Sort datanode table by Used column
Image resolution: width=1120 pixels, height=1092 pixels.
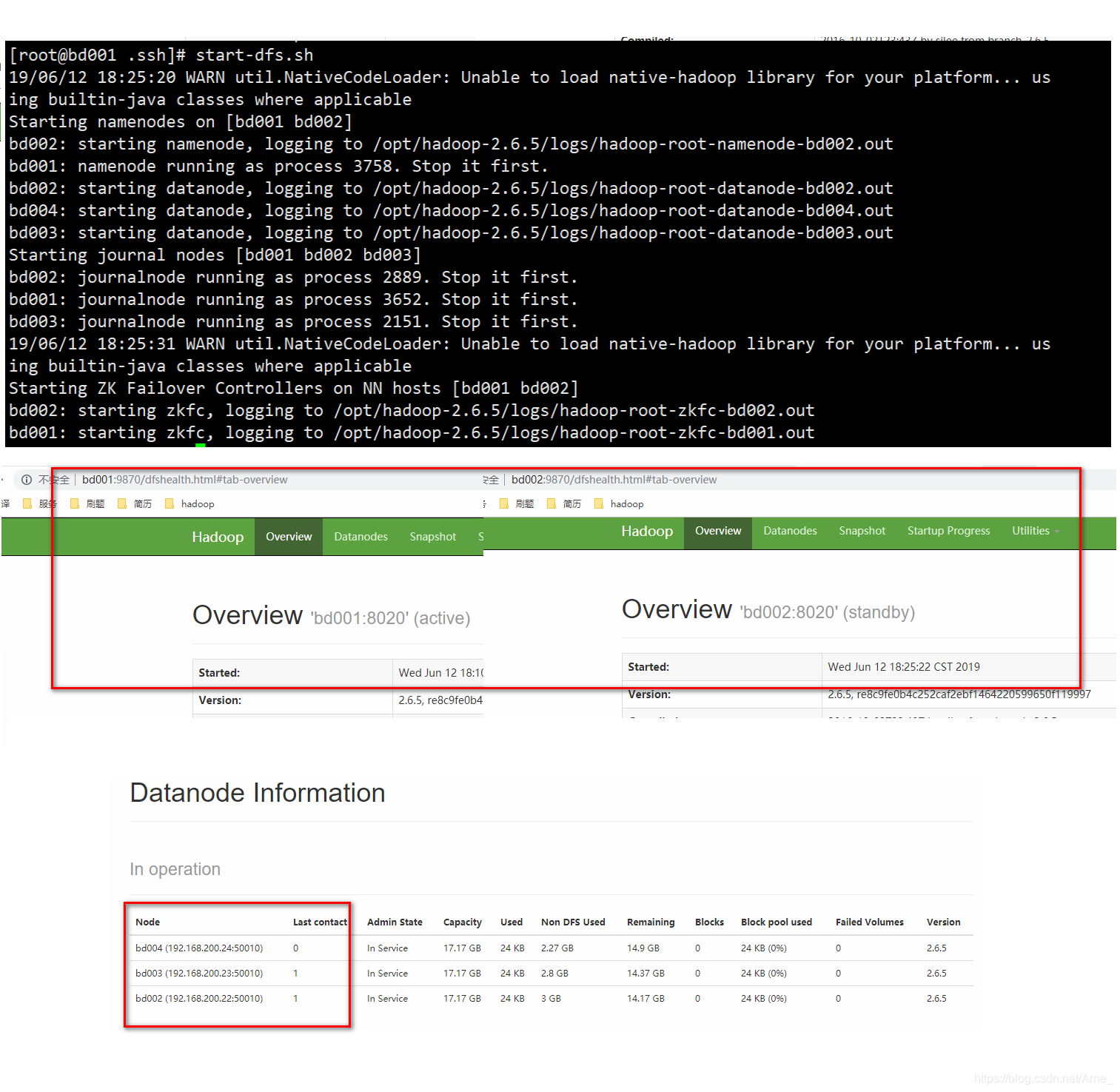pos(512,922)
